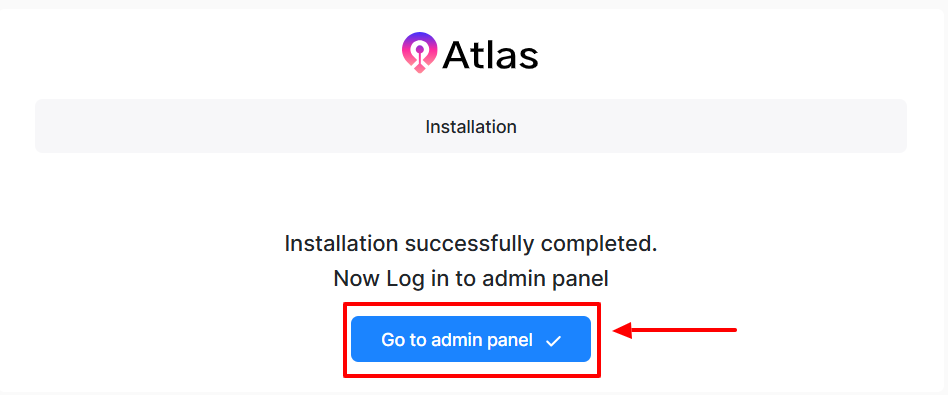Click the purple circle inside the Atlas logo

[419, 48]
